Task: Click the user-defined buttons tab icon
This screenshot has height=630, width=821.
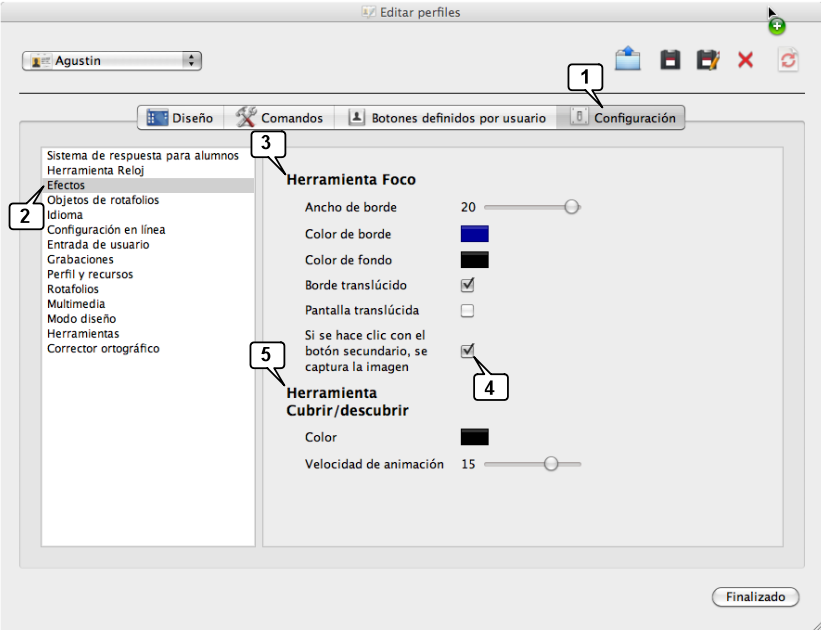Action: click(x=356, y=118)
